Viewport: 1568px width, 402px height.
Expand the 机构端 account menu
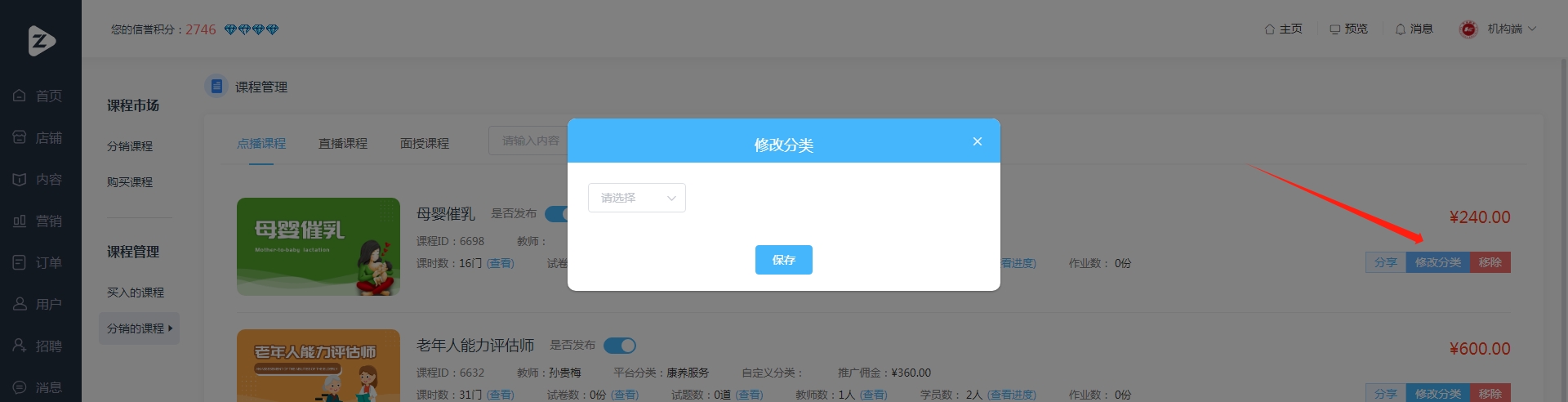point(1512,29)
